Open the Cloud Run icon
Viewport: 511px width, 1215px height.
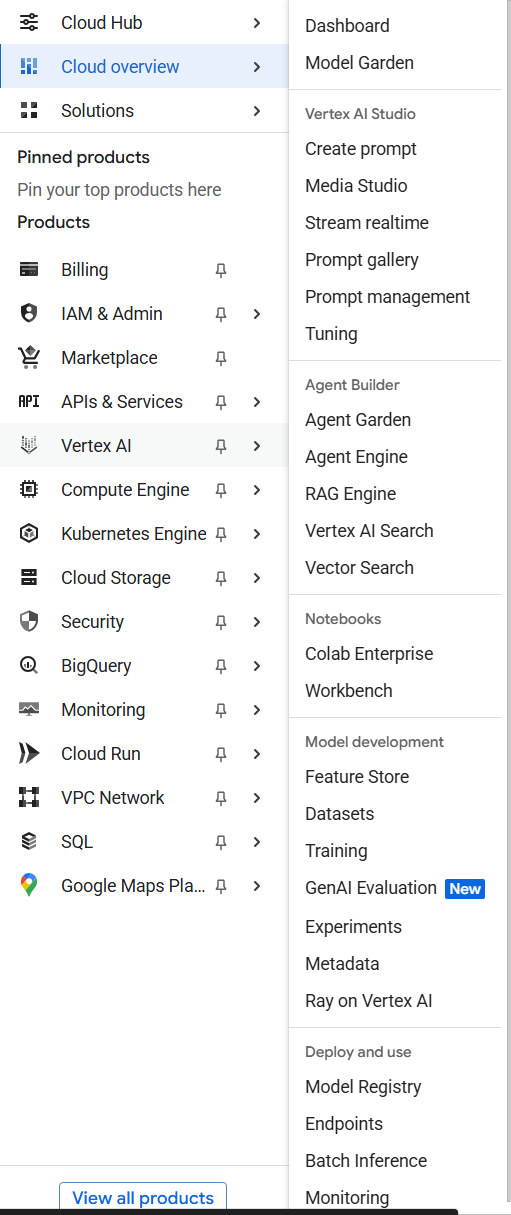(29, 754)
